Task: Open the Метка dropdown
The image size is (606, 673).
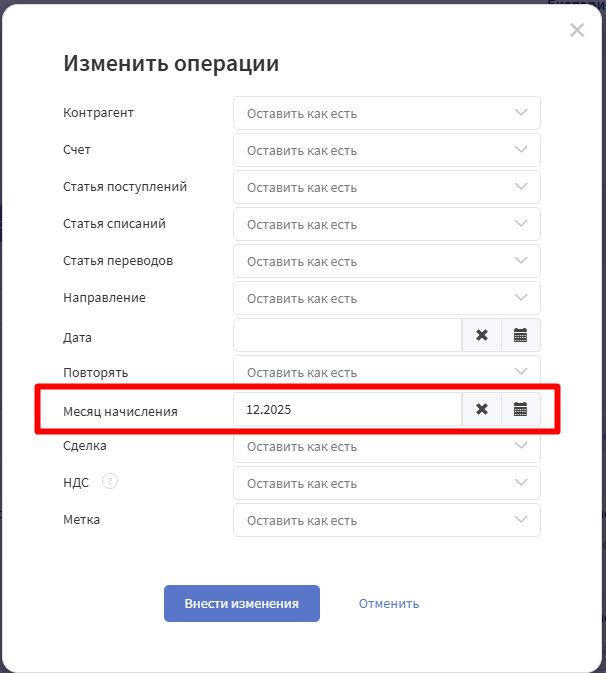Action: (x=386, y=520)
